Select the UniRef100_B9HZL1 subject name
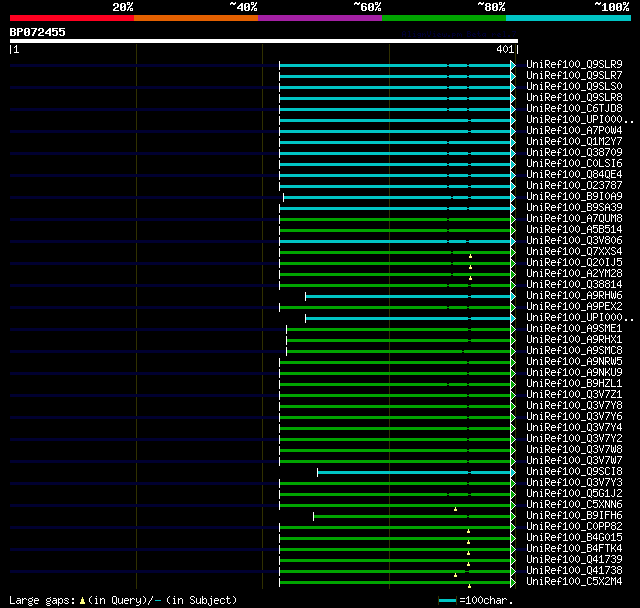The height and width of the screenshot is (608, 640). click(x=574, y=384)
